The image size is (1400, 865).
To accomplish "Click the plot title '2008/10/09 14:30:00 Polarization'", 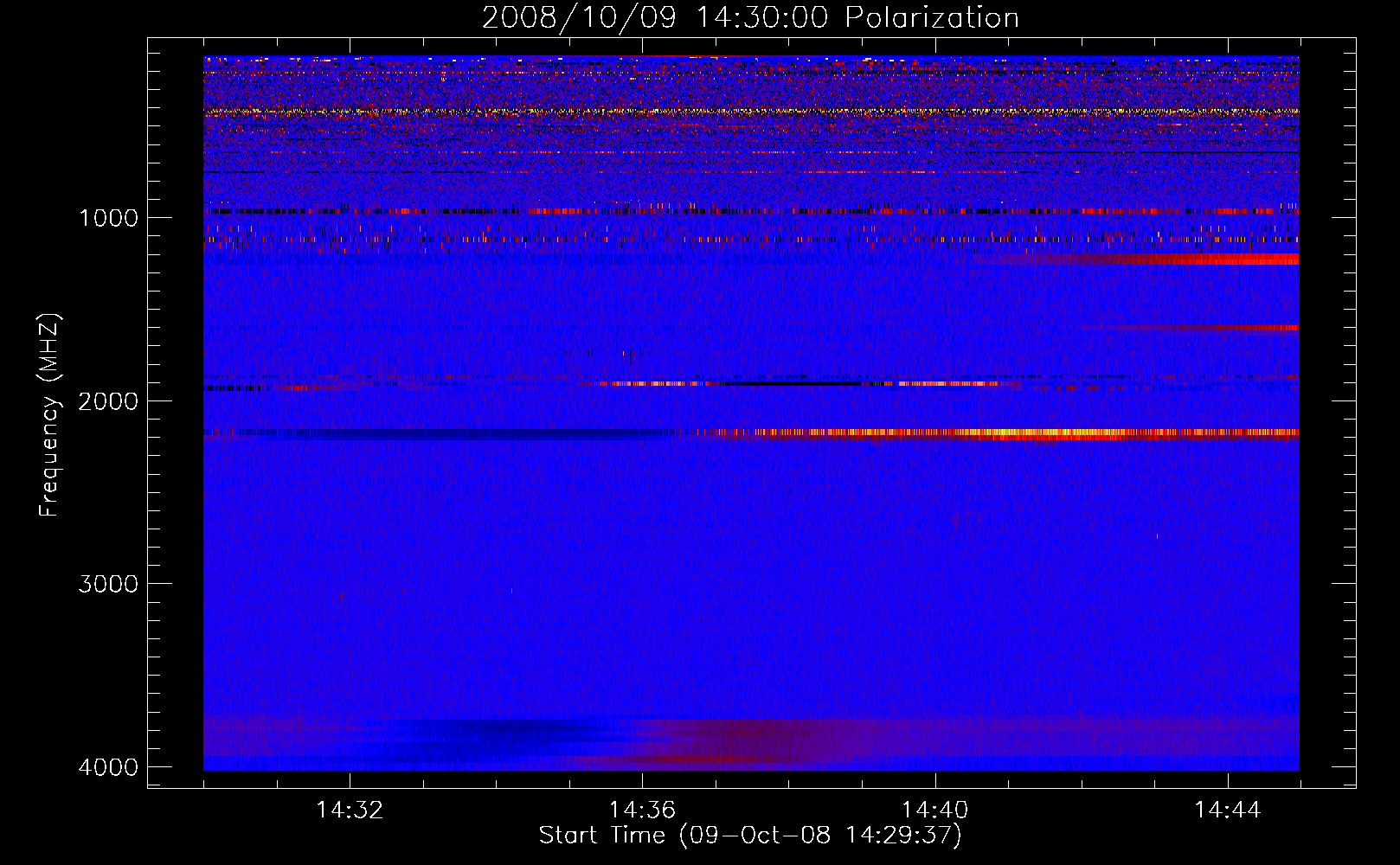I will pyautogui.click(x=750, y=18).
